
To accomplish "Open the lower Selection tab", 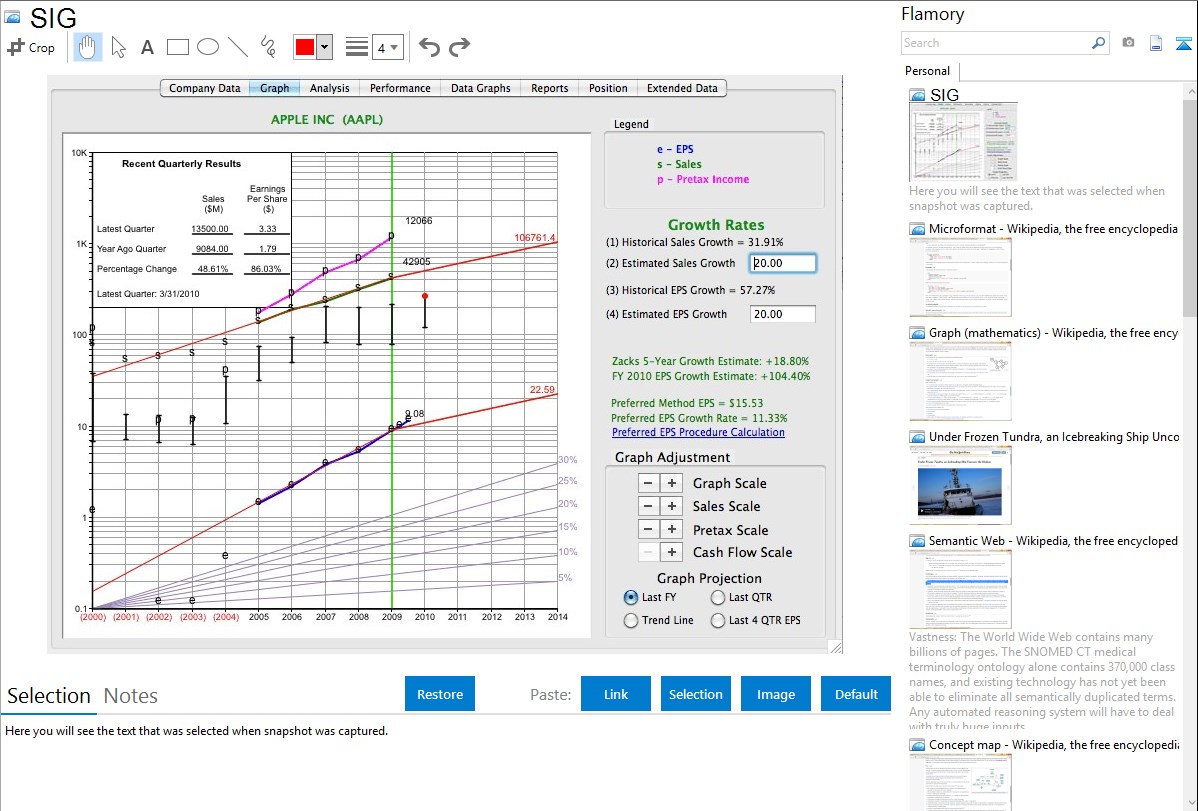I will [x=49, y=696].
